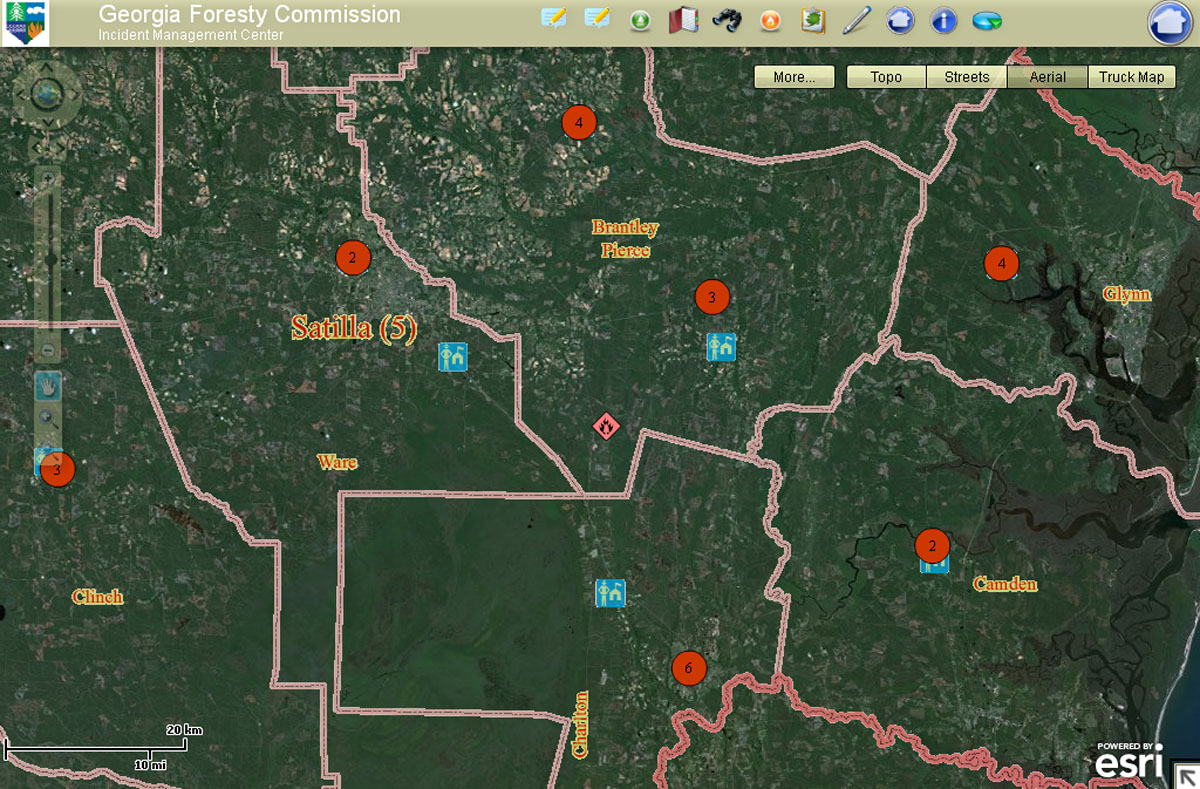Click the active fire diamond marker

click(605, 426)
